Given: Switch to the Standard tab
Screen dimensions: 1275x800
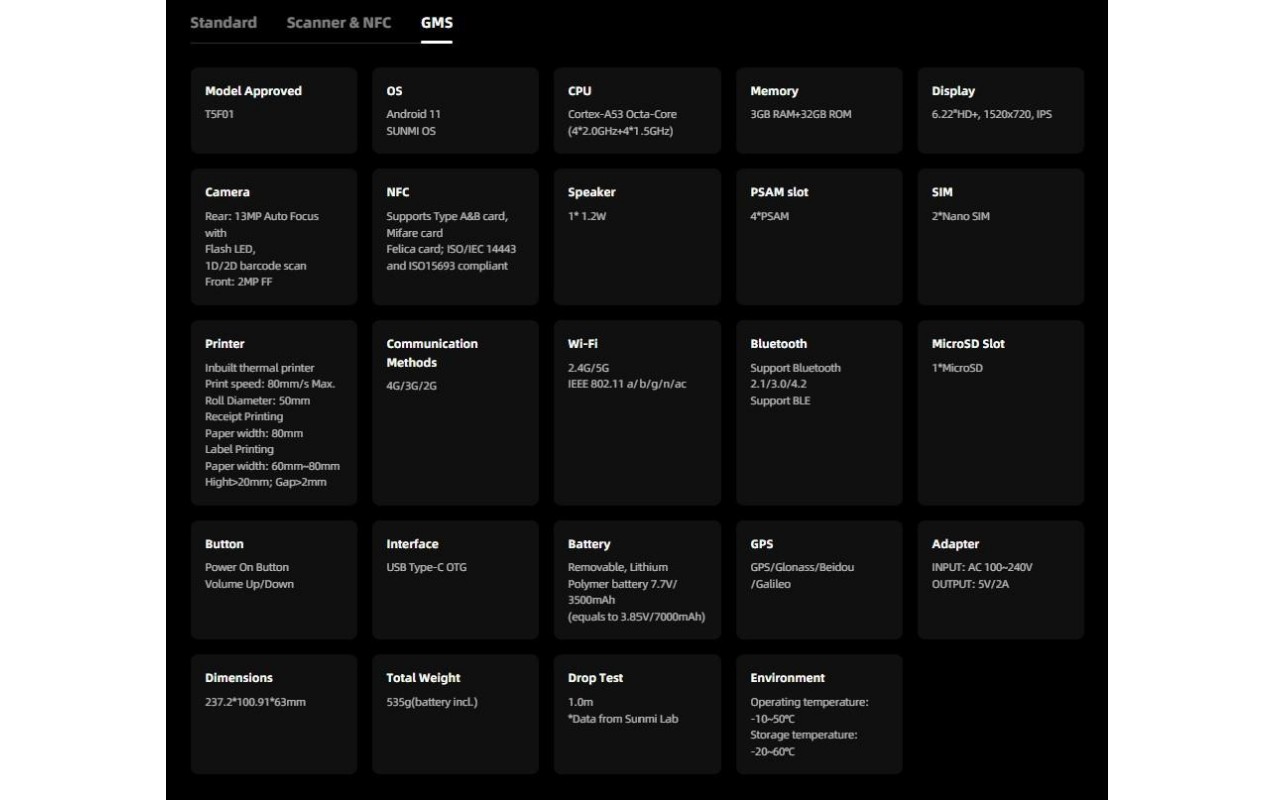Looking at the screenshot, I should coord(223,22).
